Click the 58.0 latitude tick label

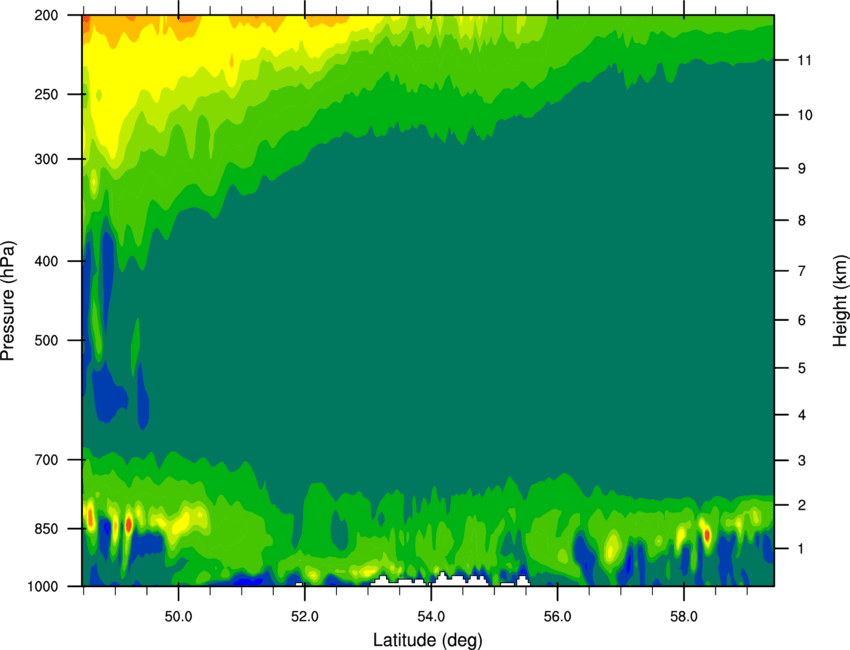(684, 617)
